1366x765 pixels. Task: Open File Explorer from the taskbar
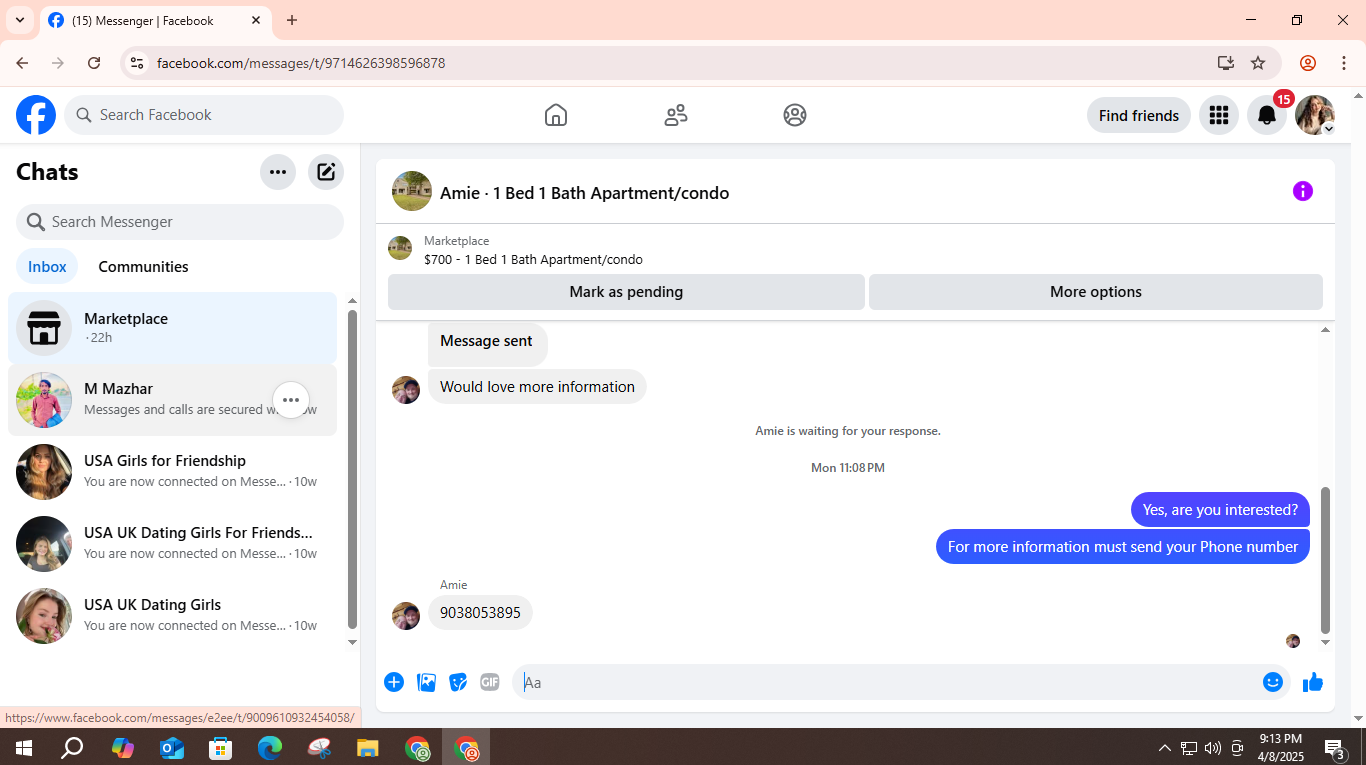368,748
